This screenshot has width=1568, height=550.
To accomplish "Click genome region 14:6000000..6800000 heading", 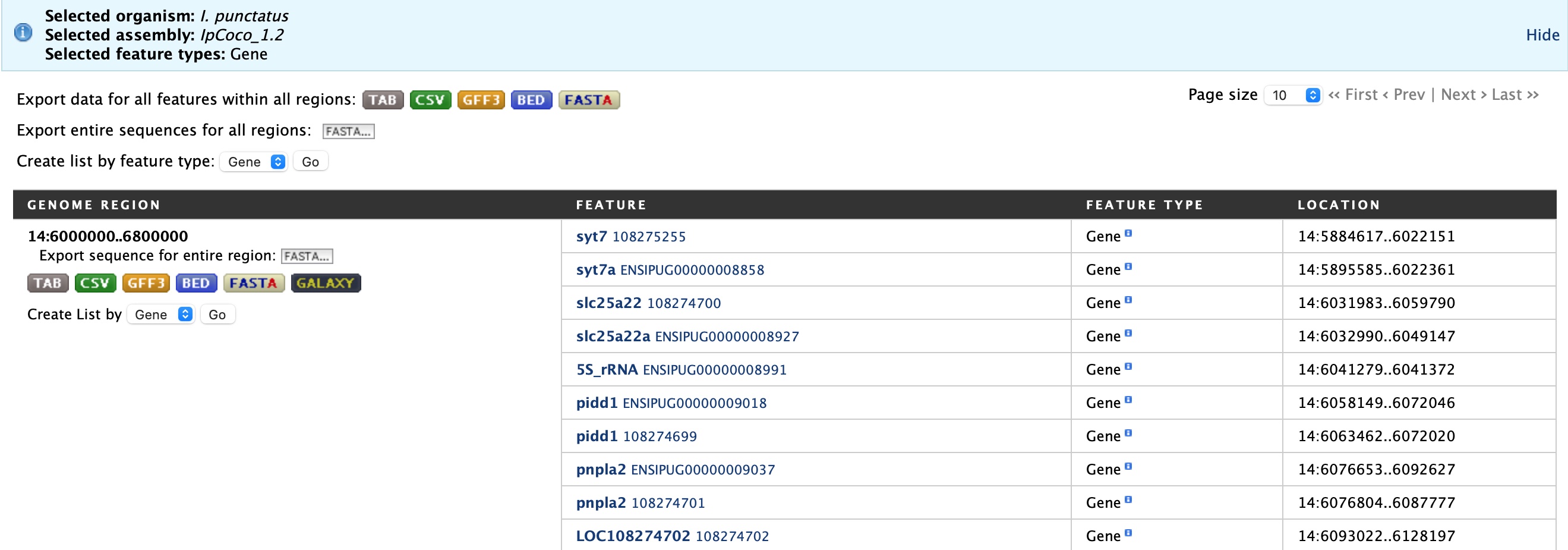I will tap(108, 236).
